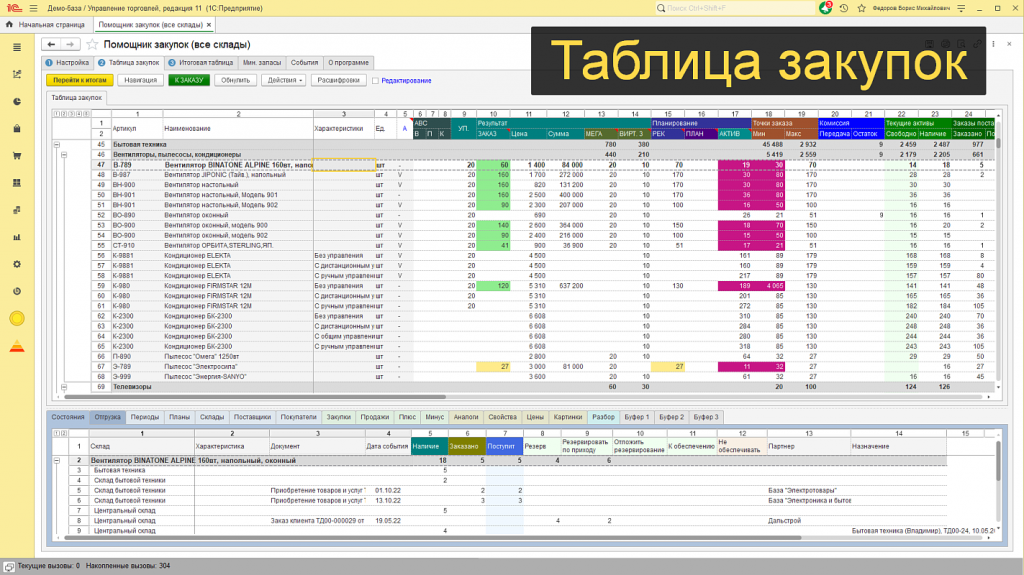The image size is (1024, 575).
Task: Click user name Федоров Борис Михайлович
Action: pyautogui.click(x=911, y=8)
